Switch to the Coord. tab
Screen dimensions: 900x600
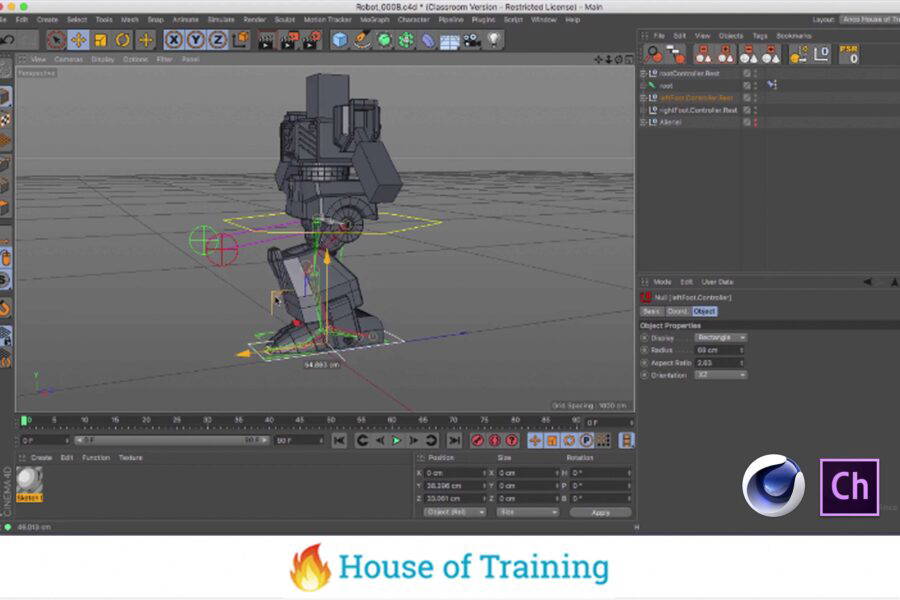point(677,311)
